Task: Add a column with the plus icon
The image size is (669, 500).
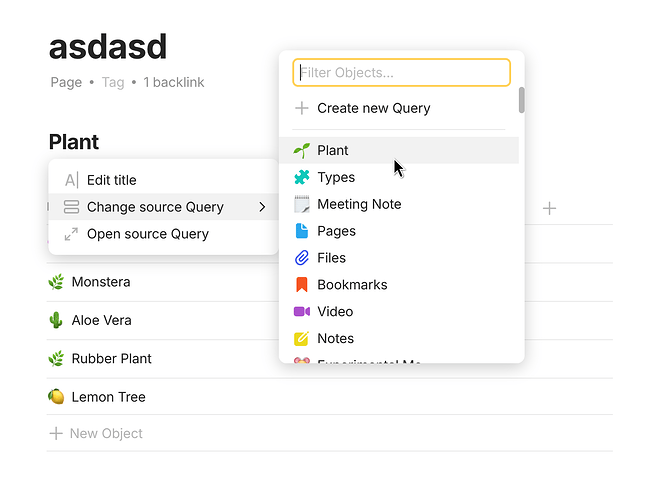Action: (x=550, y=209)
